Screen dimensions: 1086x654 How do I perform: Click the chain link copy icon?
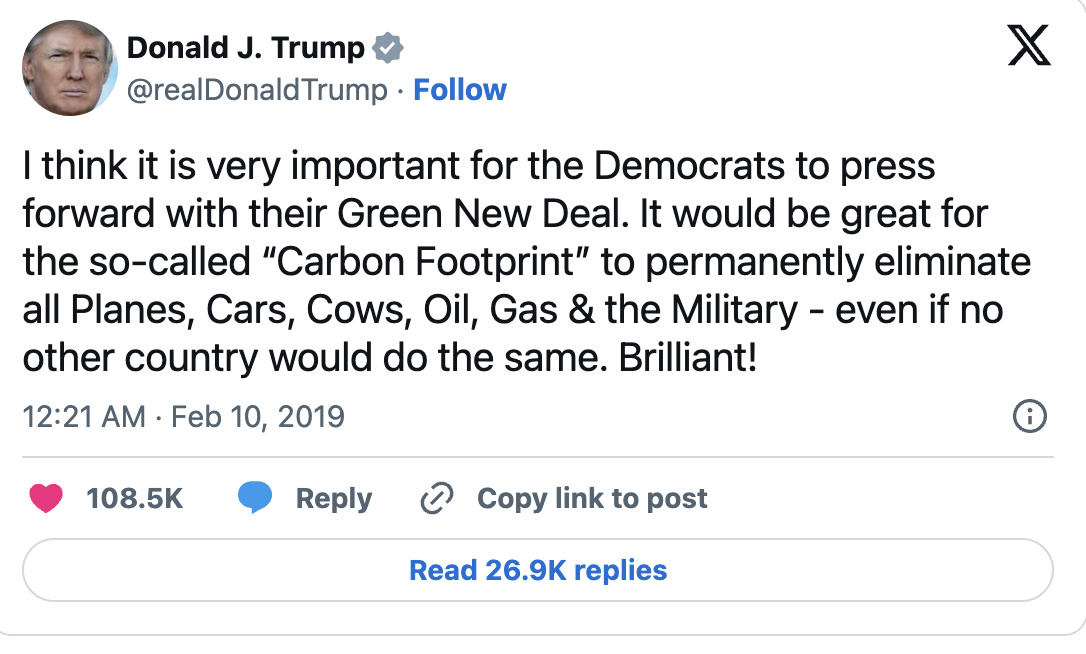click(x=437, y=498)
